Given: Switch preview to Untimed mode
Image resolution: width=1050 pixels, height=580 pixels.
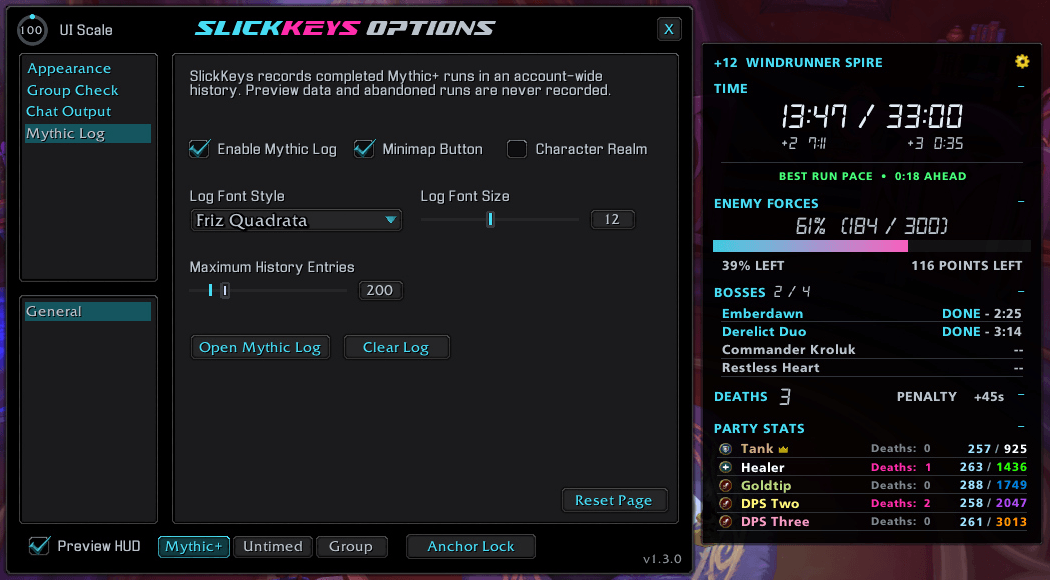Looking at the screenshot, I should pos(273,547).
